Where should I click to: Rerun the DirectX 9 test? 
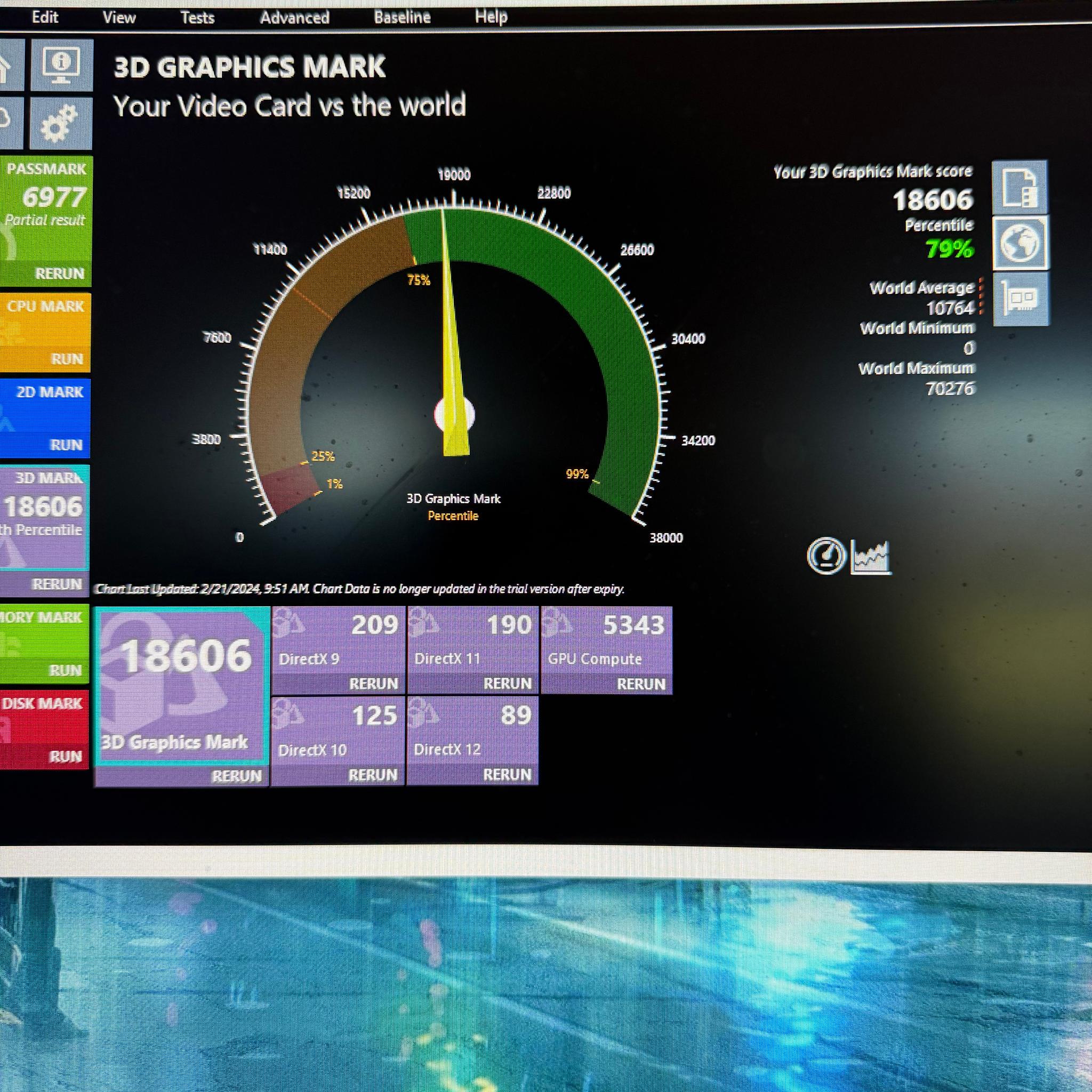point(374,684)
